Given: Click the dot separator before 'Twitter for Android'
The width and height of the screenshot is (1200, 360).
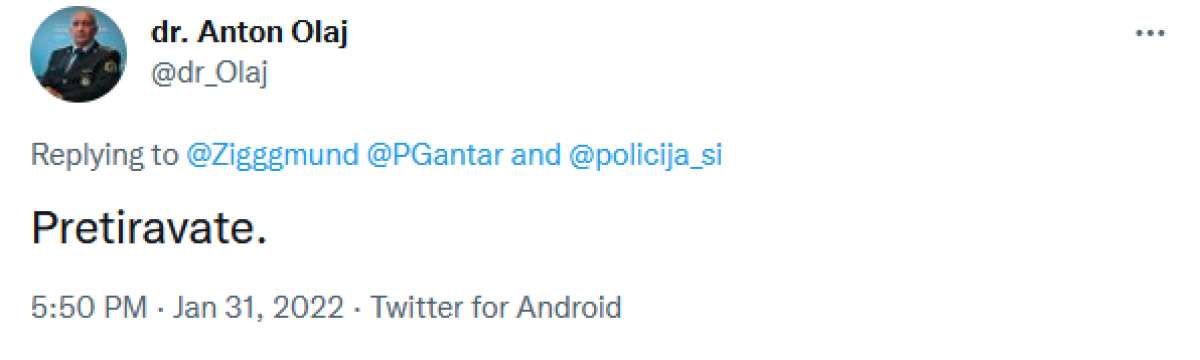Looking at the screenshot, I should 357,307.
